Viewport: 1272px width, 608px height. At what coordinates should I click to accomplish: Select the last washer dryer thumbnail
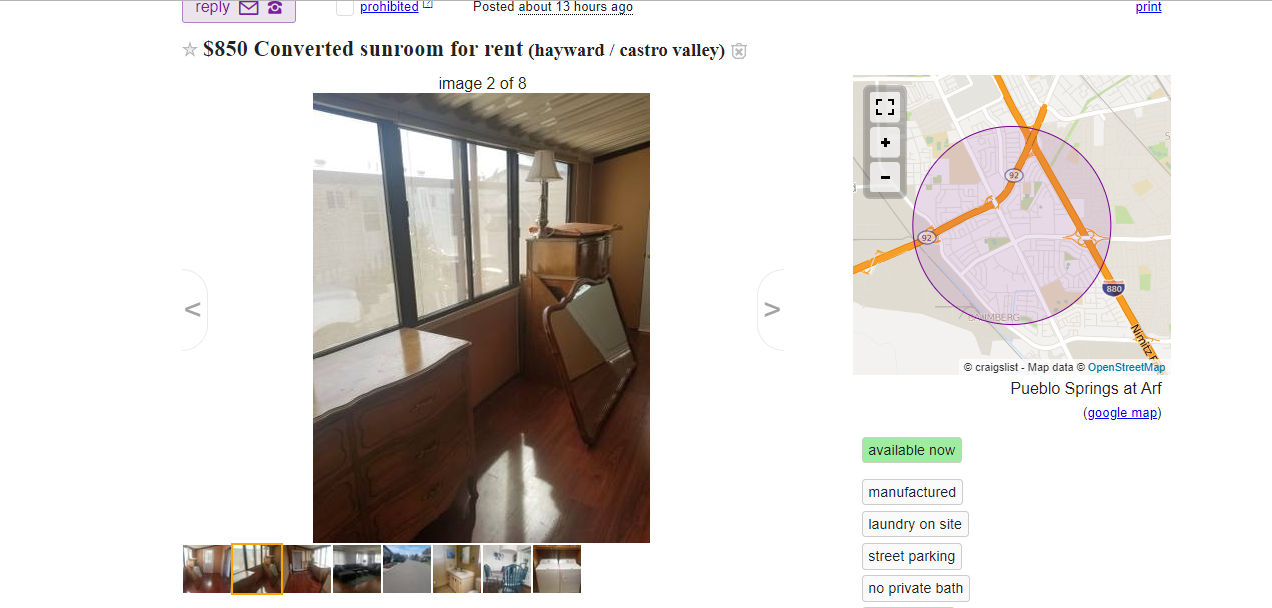557,569
